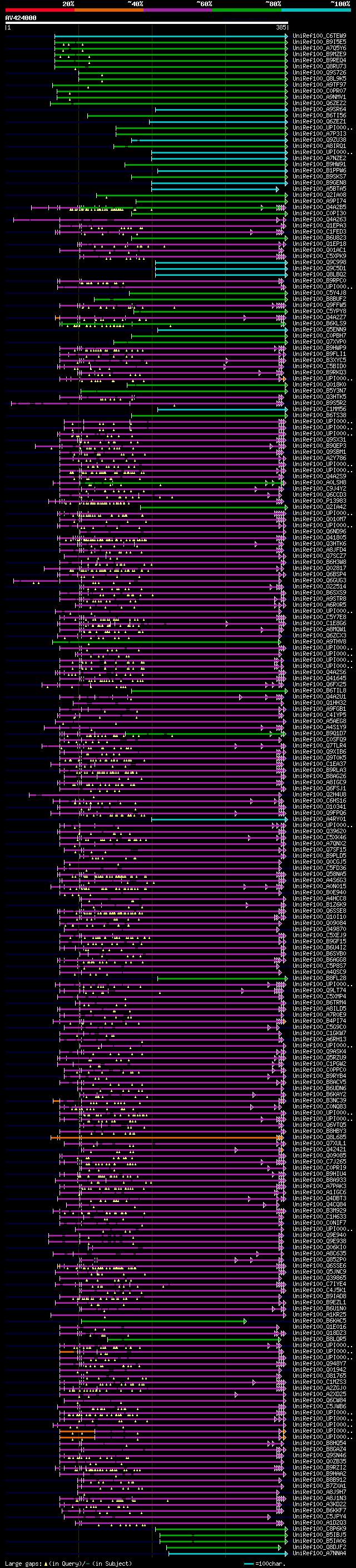Select the UniRef100_Q6FSJ1 label
Screen dimensions: 356x1568
coord(319,788)
